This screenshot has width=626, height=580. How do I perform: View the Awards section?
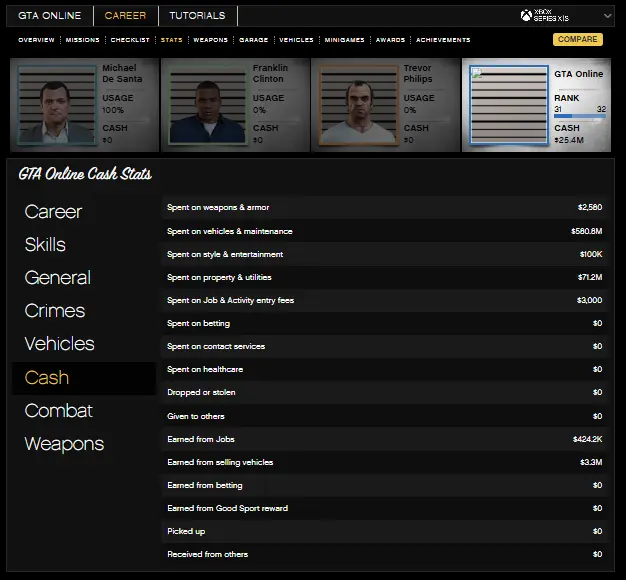390,40
